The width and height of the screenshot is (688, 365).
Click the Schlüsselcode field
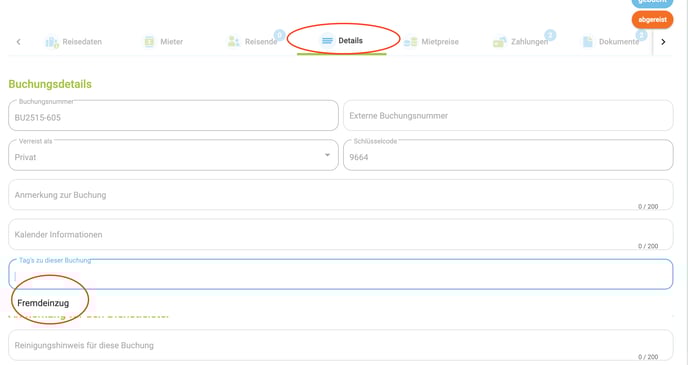tap(508, 155)
